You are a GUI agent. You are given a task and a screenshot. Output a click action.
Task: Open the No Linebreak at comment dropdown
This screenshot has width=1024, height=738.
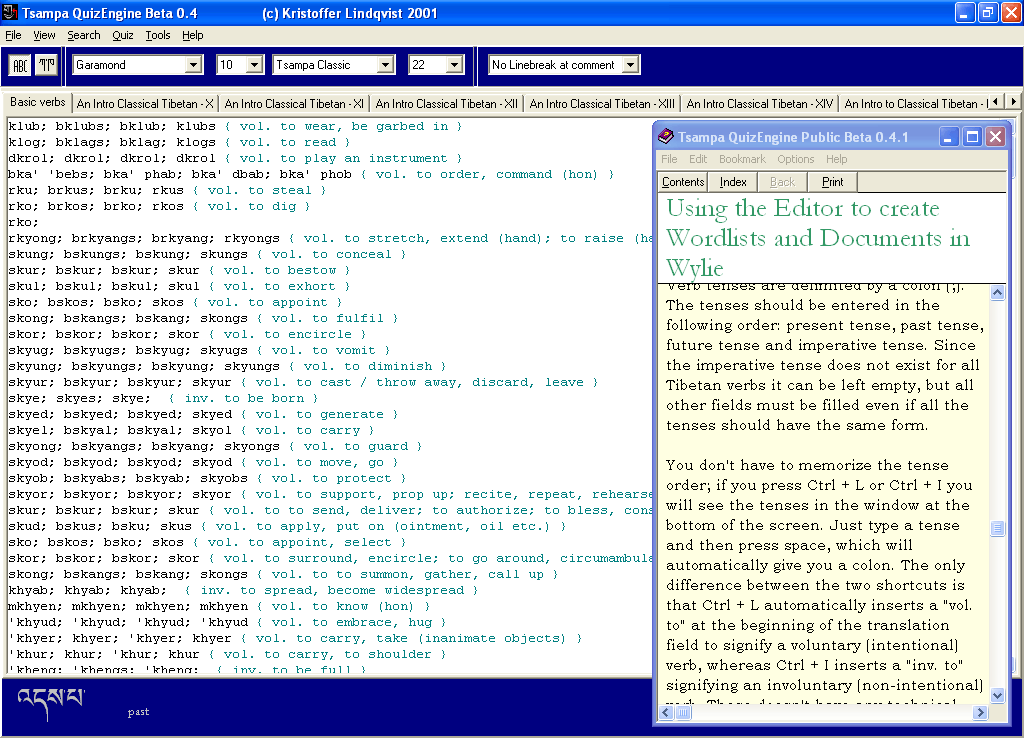[630, 65]
